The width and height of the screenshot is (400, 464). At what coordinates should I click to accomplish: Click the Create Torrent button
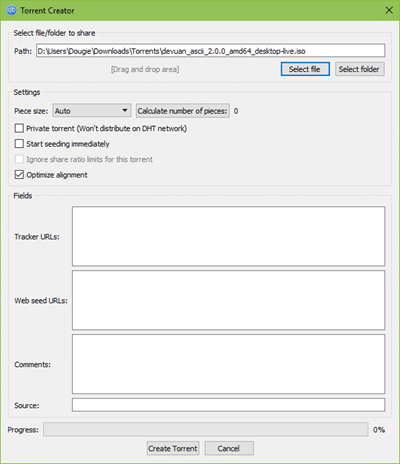[x=173, y=448]
